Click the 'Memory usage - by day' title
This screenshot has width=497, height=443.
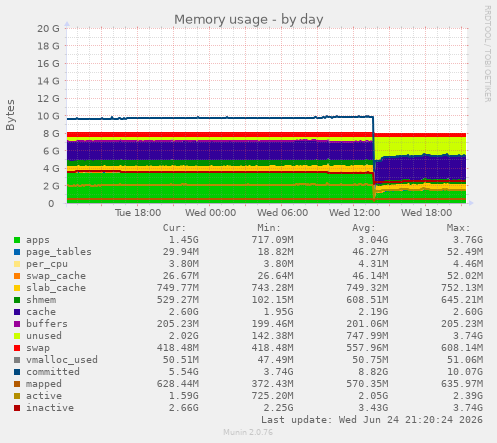coord(249,20)
